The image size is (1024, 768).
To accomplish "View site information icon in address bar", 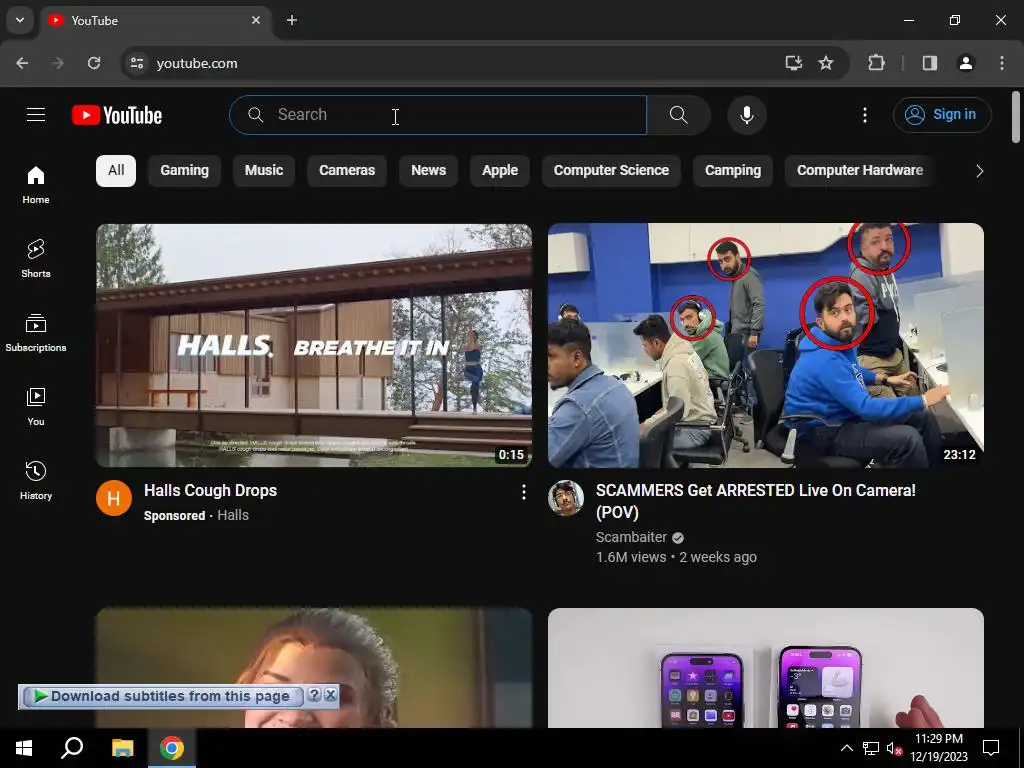I will tap(137, 63).
